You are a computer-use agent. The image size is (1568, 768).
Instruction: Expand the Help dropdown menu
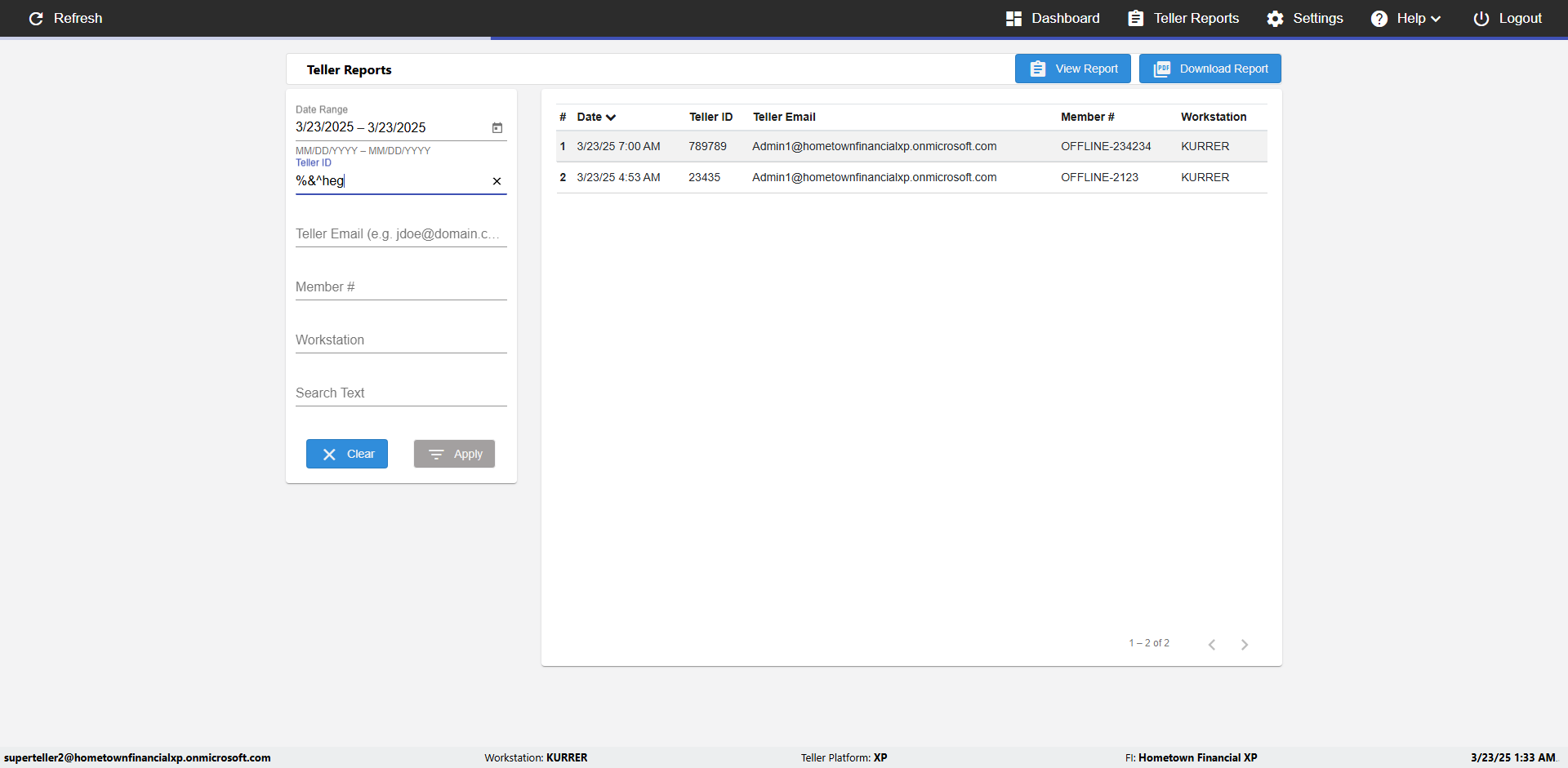(x=1406, y=18)
